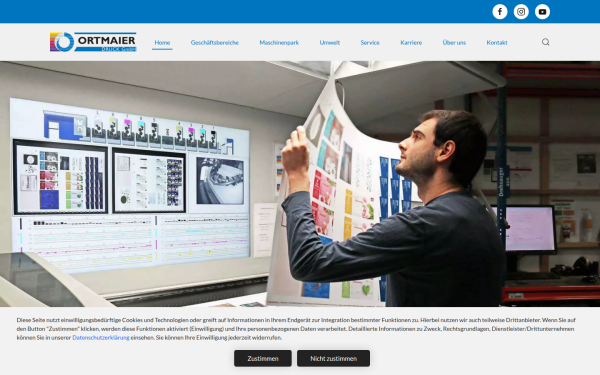Open the Maschinenpark menu item

click(x=279, y=42)
